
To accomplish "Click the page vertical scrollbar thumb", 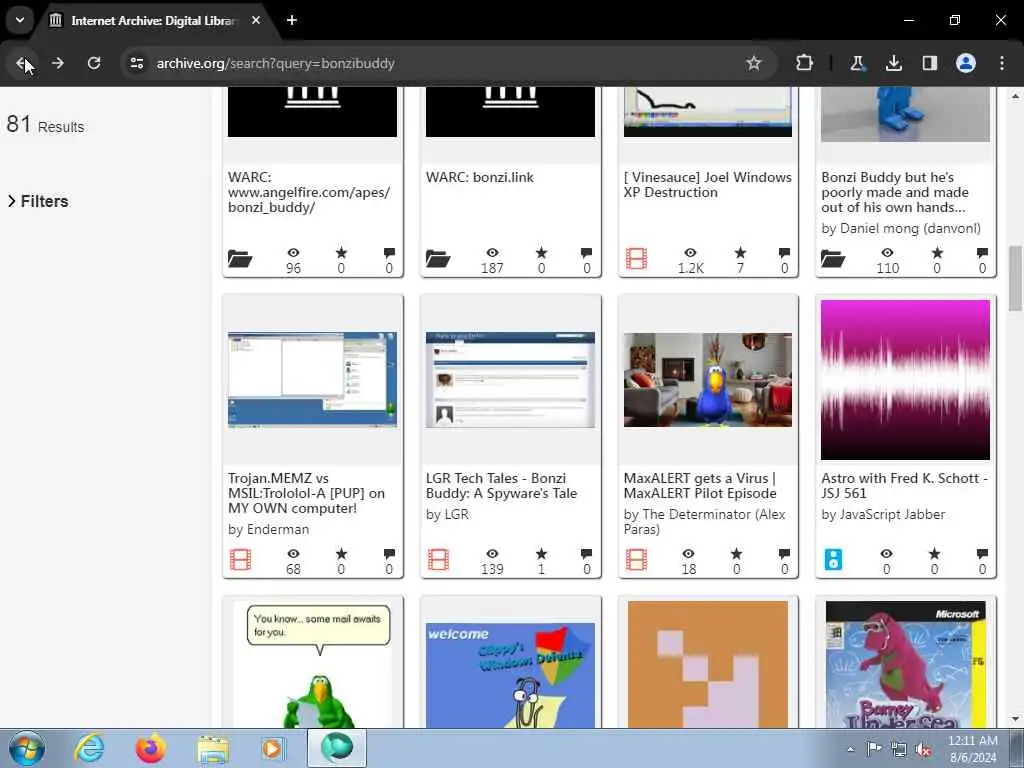I will click(x=1015, y=279).
